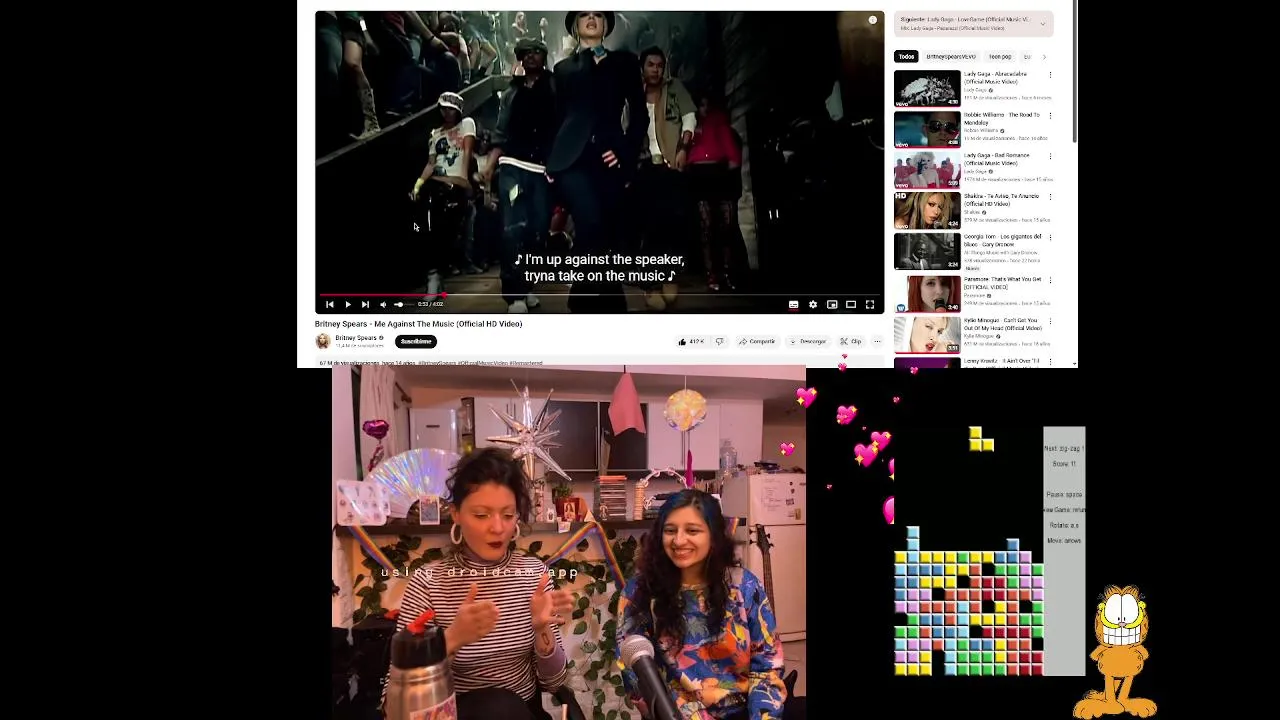Open Georgia Tom Gary Bromow thumbnail

(x=927, y=252)
